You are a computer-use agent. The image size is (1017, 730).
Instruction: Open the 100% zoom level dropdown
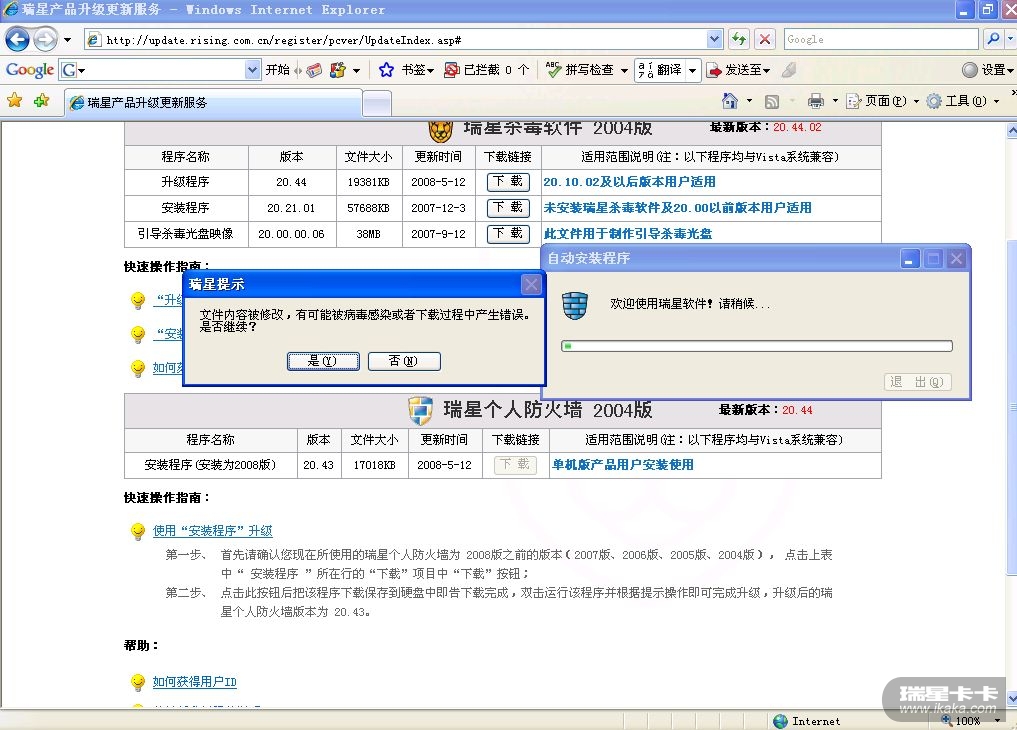(x=997, y=721)
